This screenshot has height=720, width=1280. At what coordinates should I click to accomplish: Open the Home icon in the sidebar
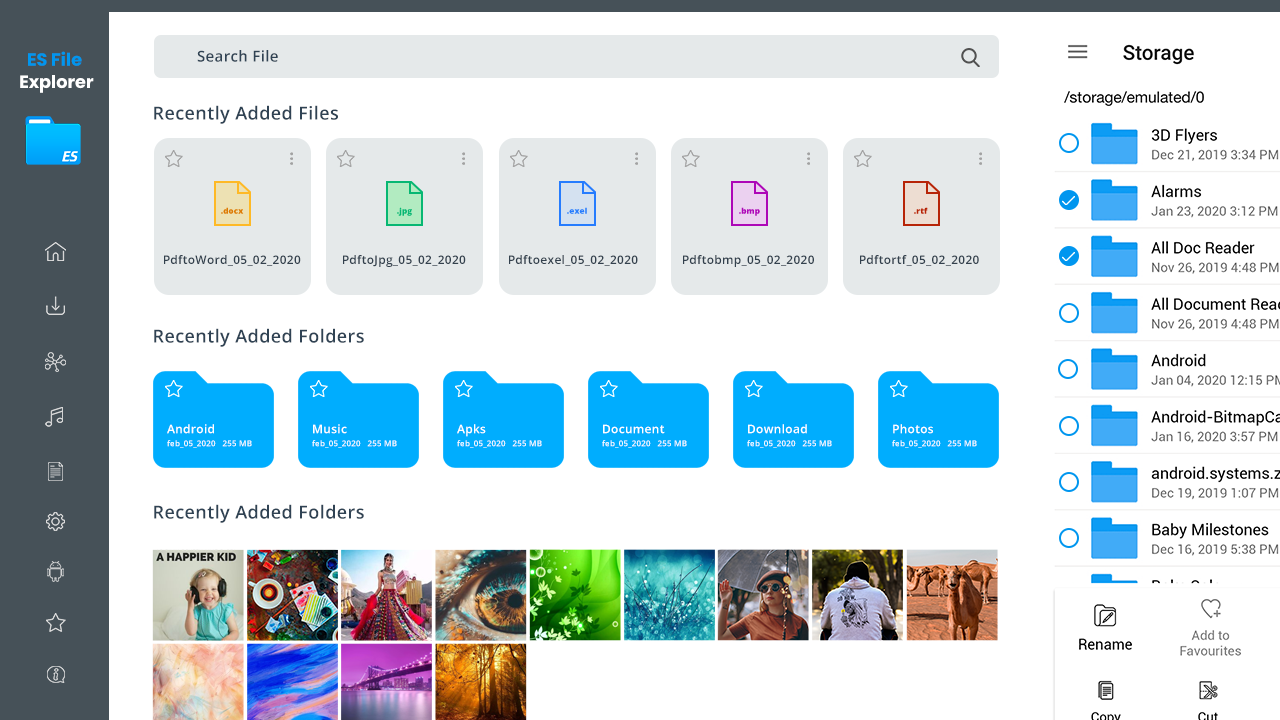[x=55, y=252]
